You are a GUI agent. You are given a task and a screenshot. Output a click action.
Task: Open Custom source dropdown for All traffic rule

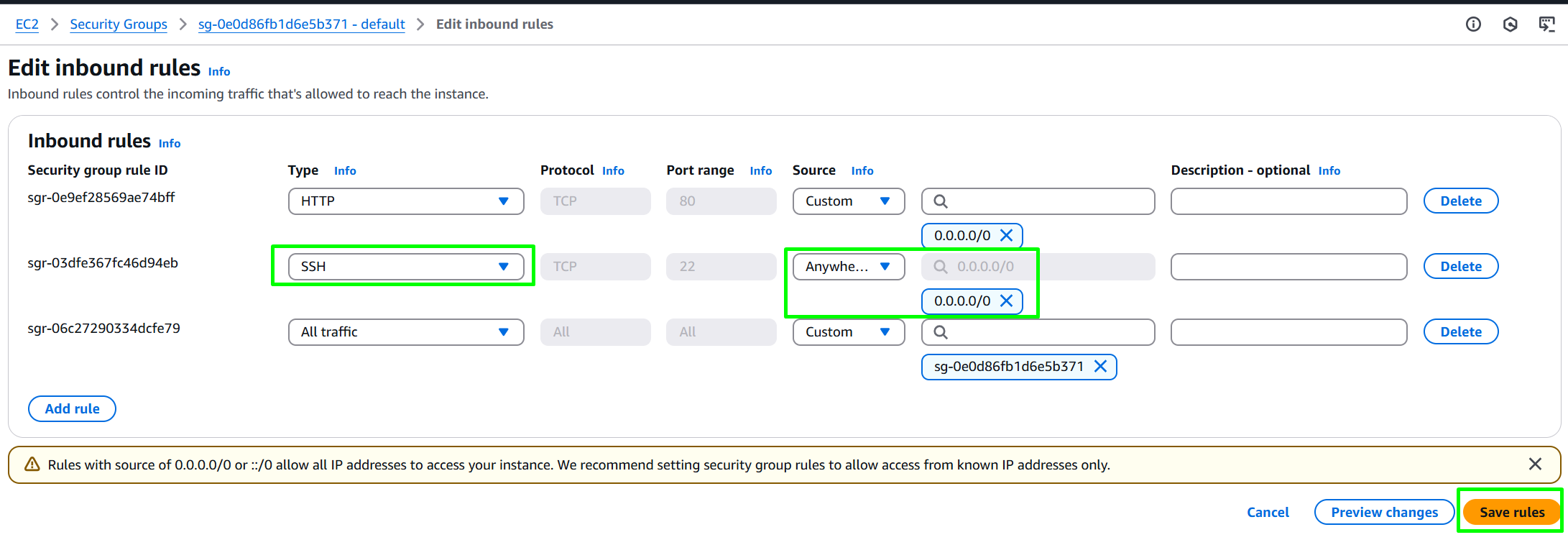849,332
